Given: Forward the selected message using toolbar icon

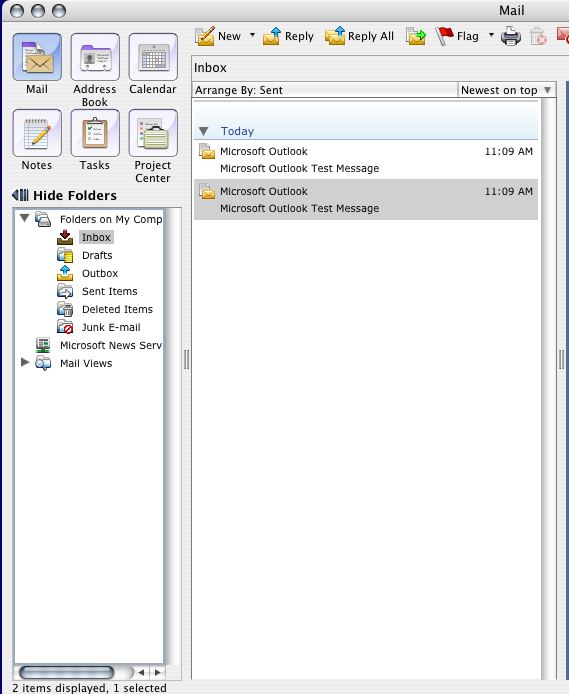Looking at the screenshot, I should click(x=416, y=36).
